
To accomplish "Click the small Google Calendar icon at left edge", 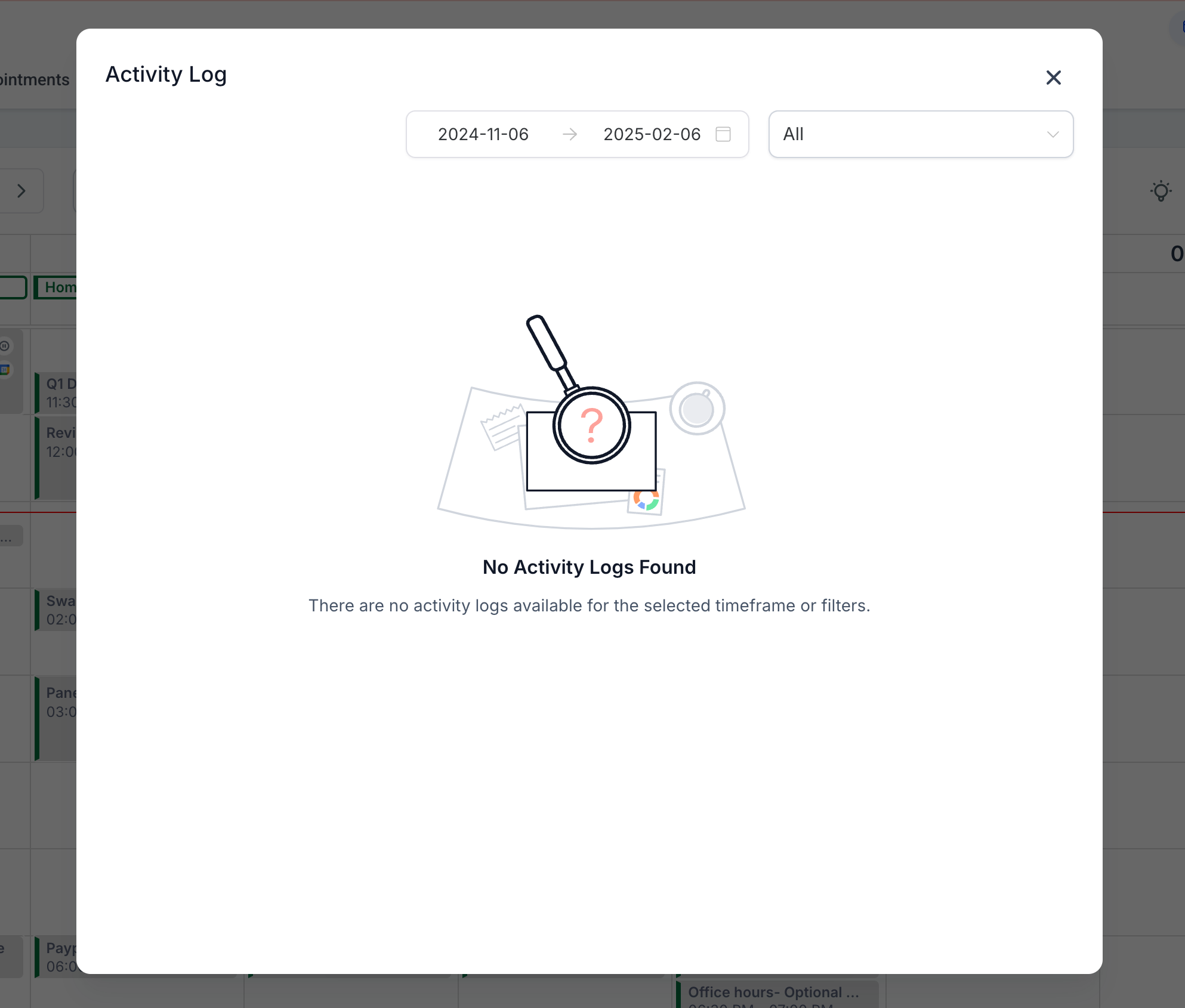I will [x=5, y=369].
